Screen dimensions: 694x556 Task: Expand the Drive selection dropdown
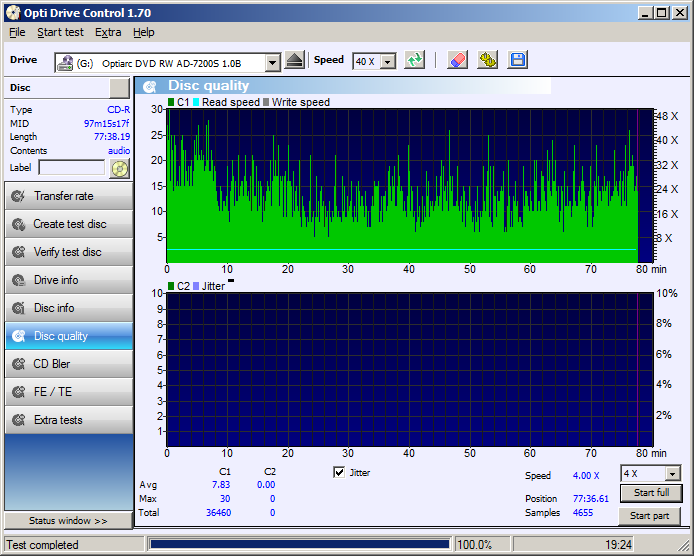click(x=273, y=63)
